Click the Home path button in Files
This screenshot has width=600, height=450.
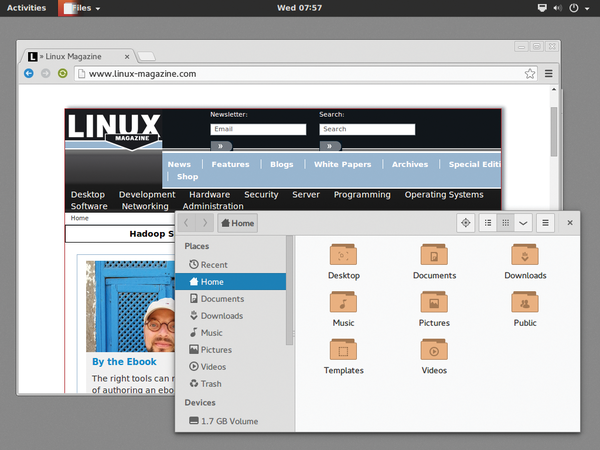(x=238, y=223)
